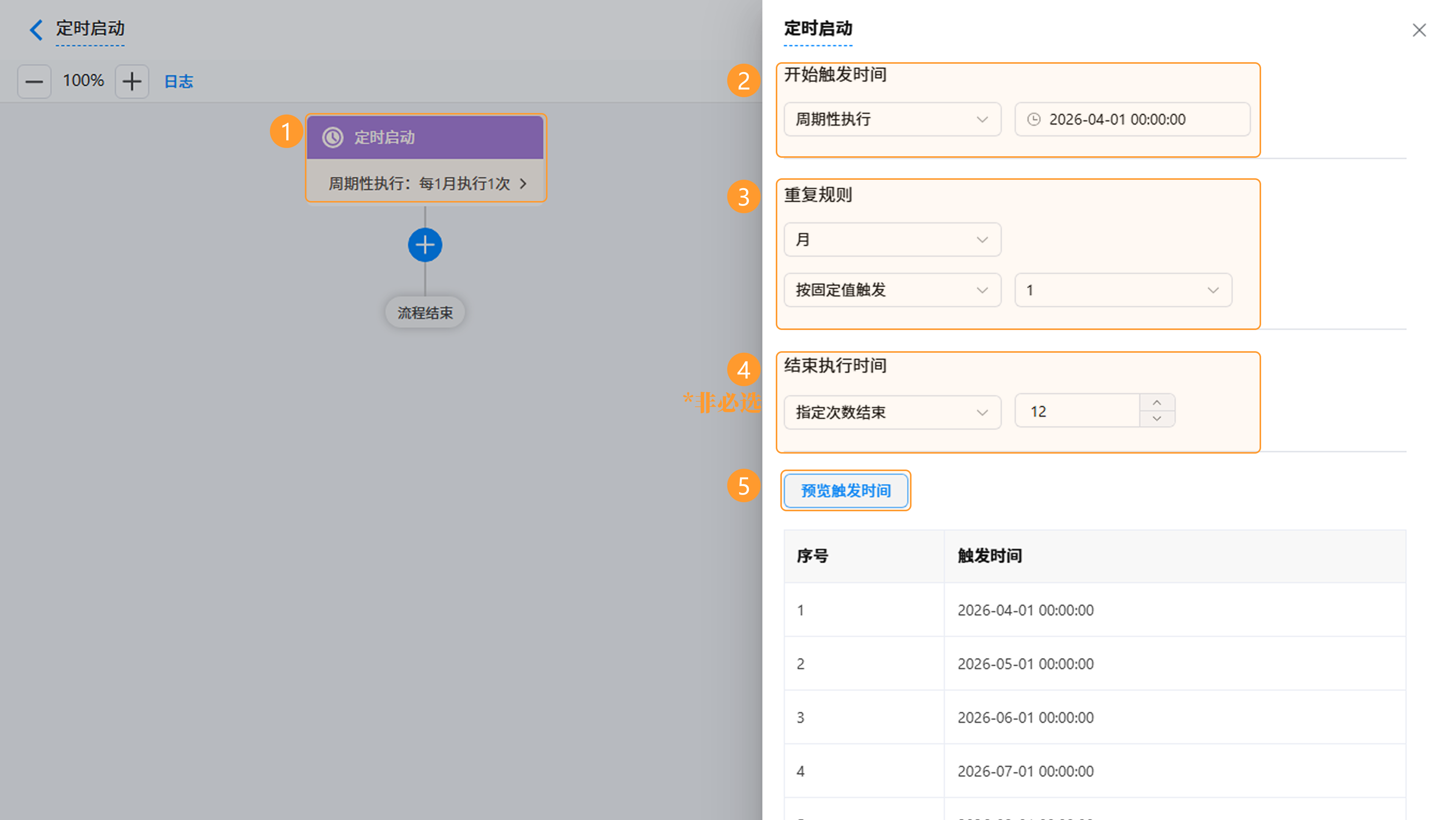The width and height of the screenshot is (1456, 820).
Task: Open the 日志 log link
Action: (179, 82)
